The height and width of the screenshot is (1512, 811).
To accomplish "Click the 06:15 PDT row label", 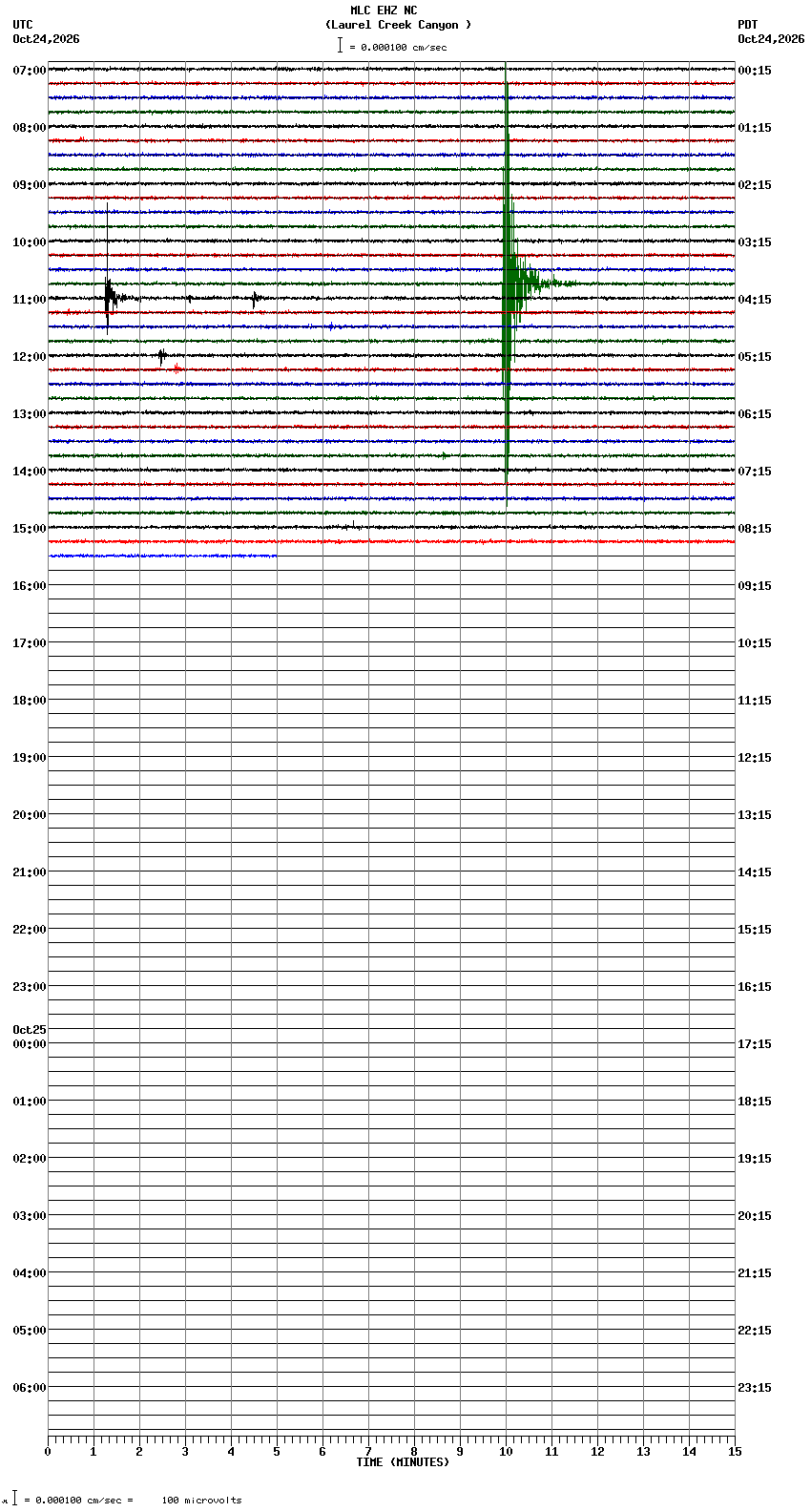I will click(755, 414).
